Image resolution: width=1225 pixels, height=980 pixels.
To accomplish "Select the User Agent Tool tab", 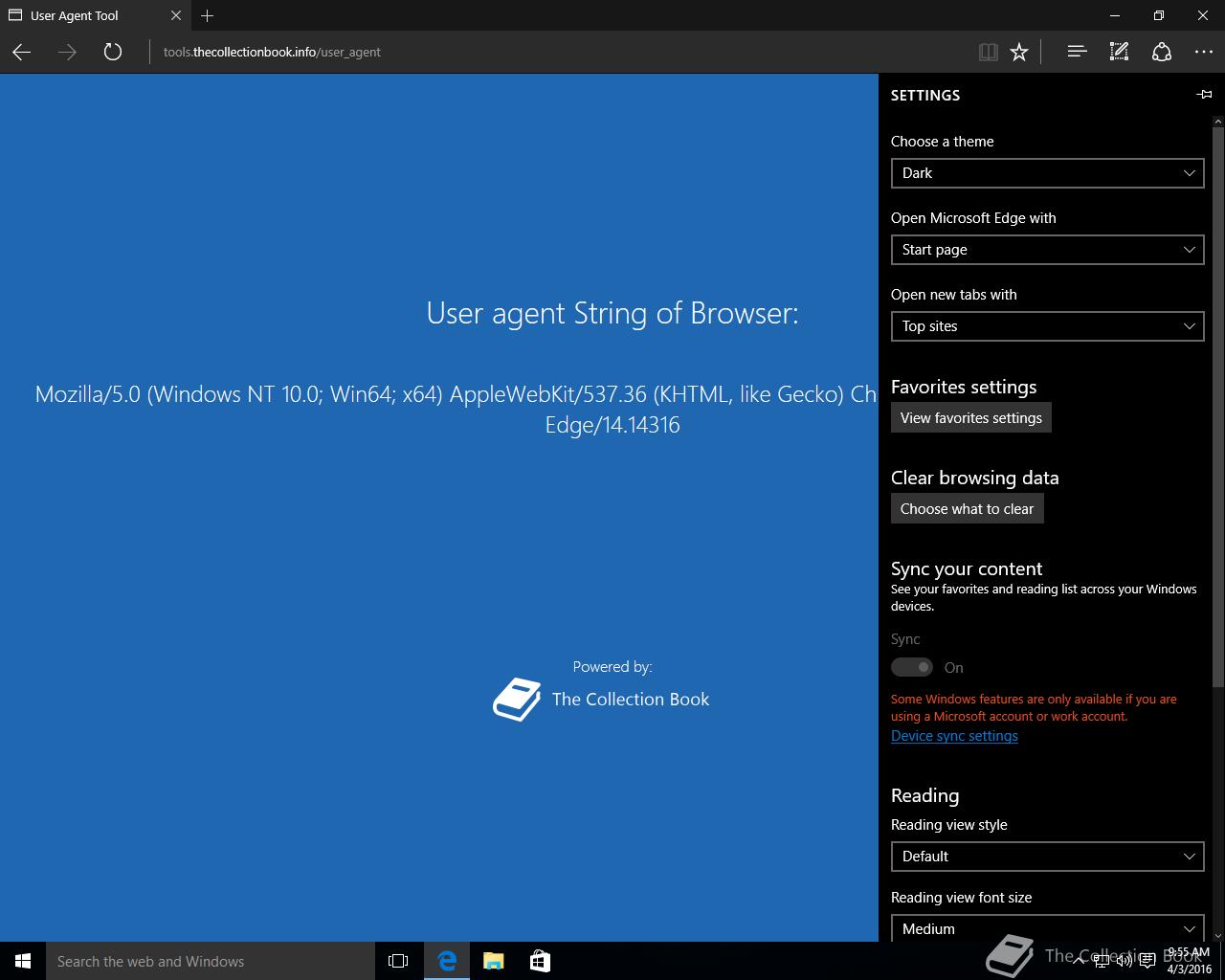I will 94,15.
